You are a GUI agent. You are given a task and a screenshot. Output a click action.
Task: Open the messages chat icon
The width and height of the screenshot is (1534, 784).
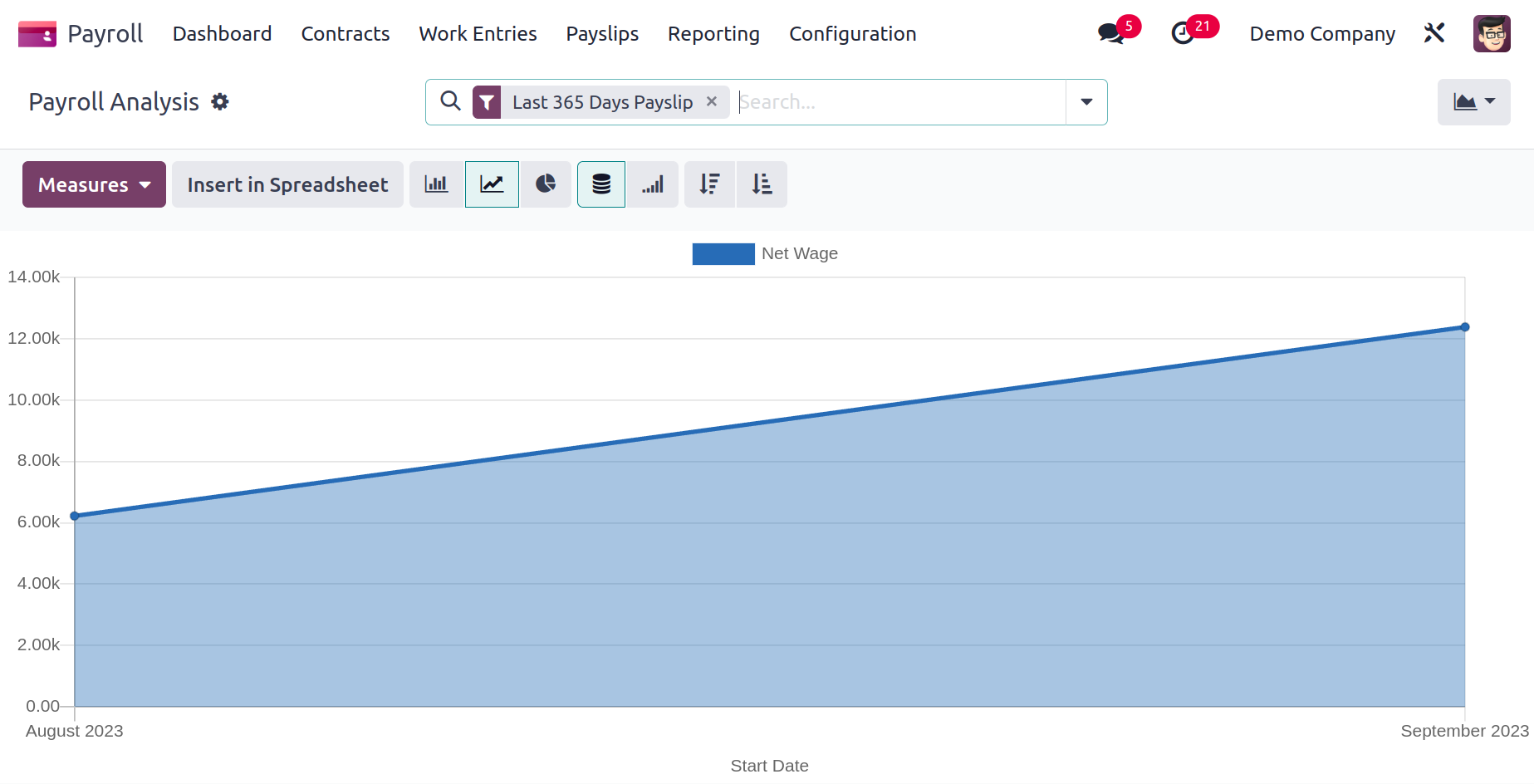1110,34
